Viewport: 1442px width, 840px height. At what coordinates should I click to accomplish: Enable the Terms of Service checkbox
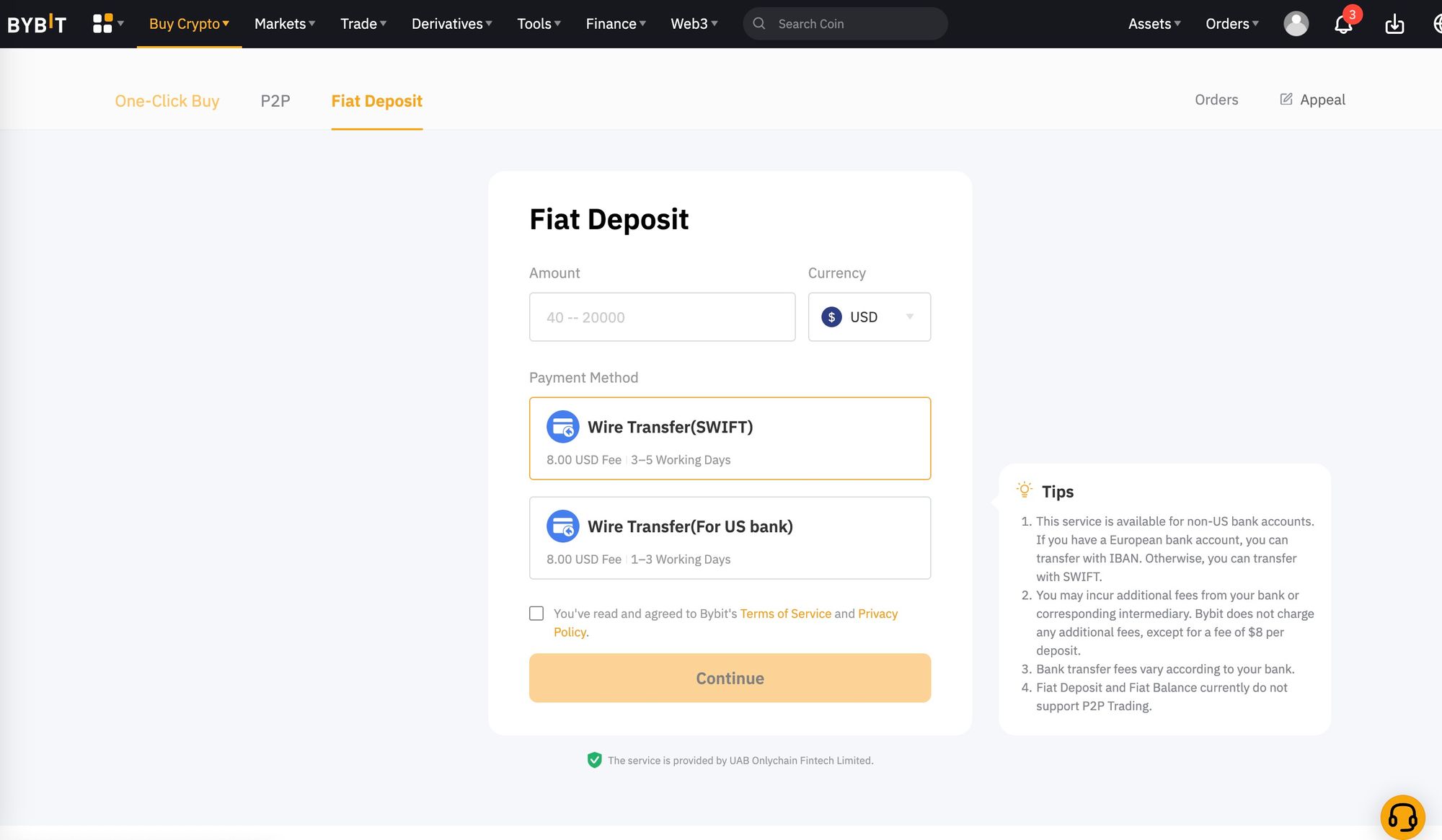(x=536, y=613)
